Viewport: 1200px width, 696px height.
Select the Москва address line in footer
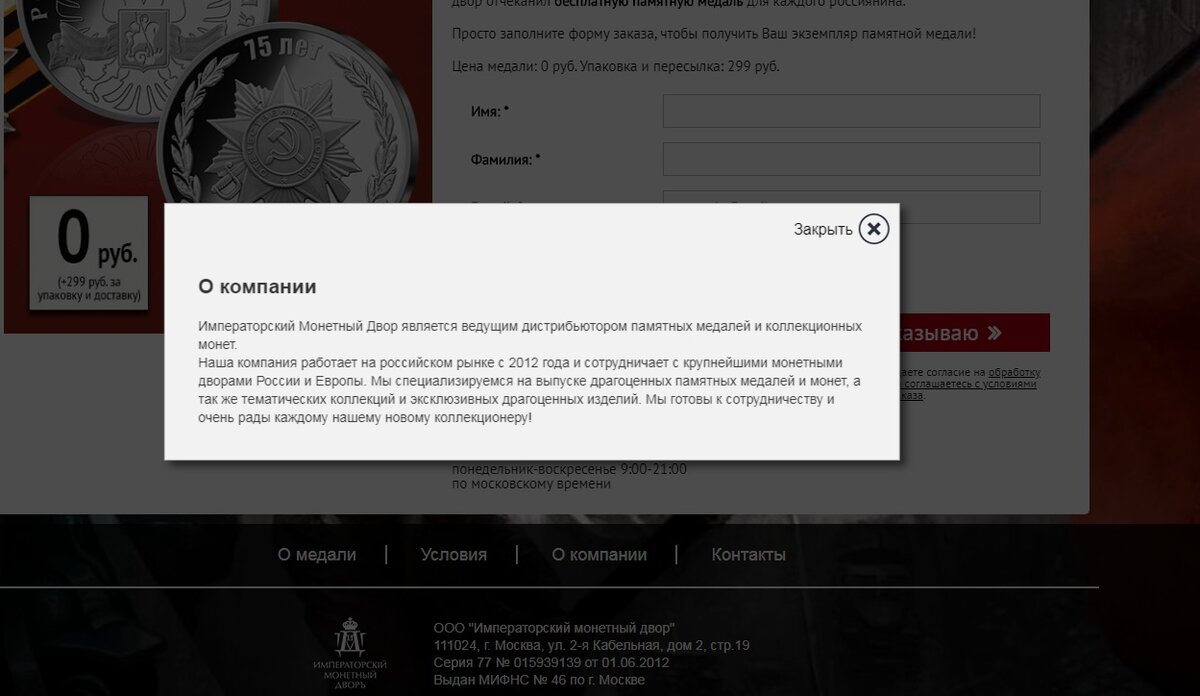pos(591,645)
